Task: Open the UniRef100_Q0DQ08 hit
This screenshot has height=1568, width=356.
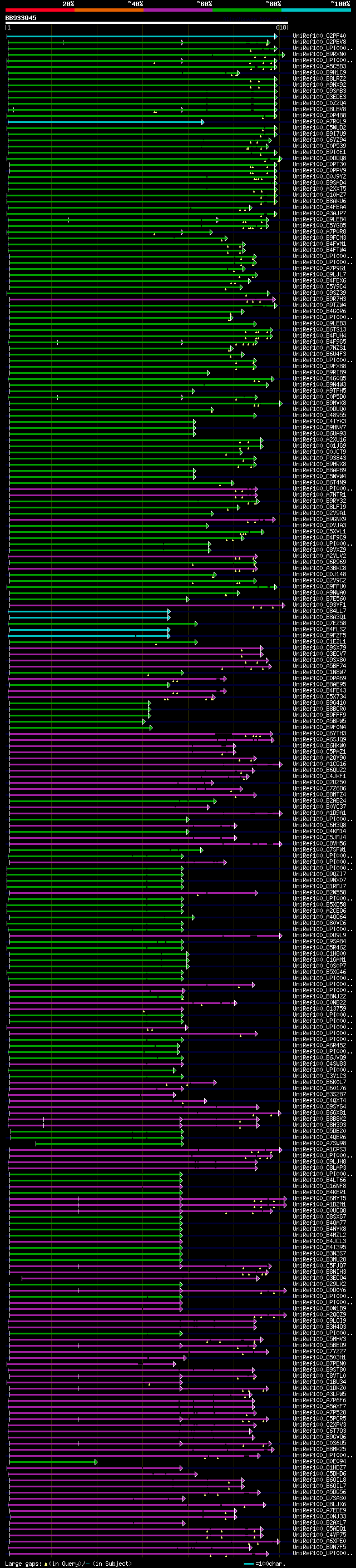Action: [x=319, y=159]
